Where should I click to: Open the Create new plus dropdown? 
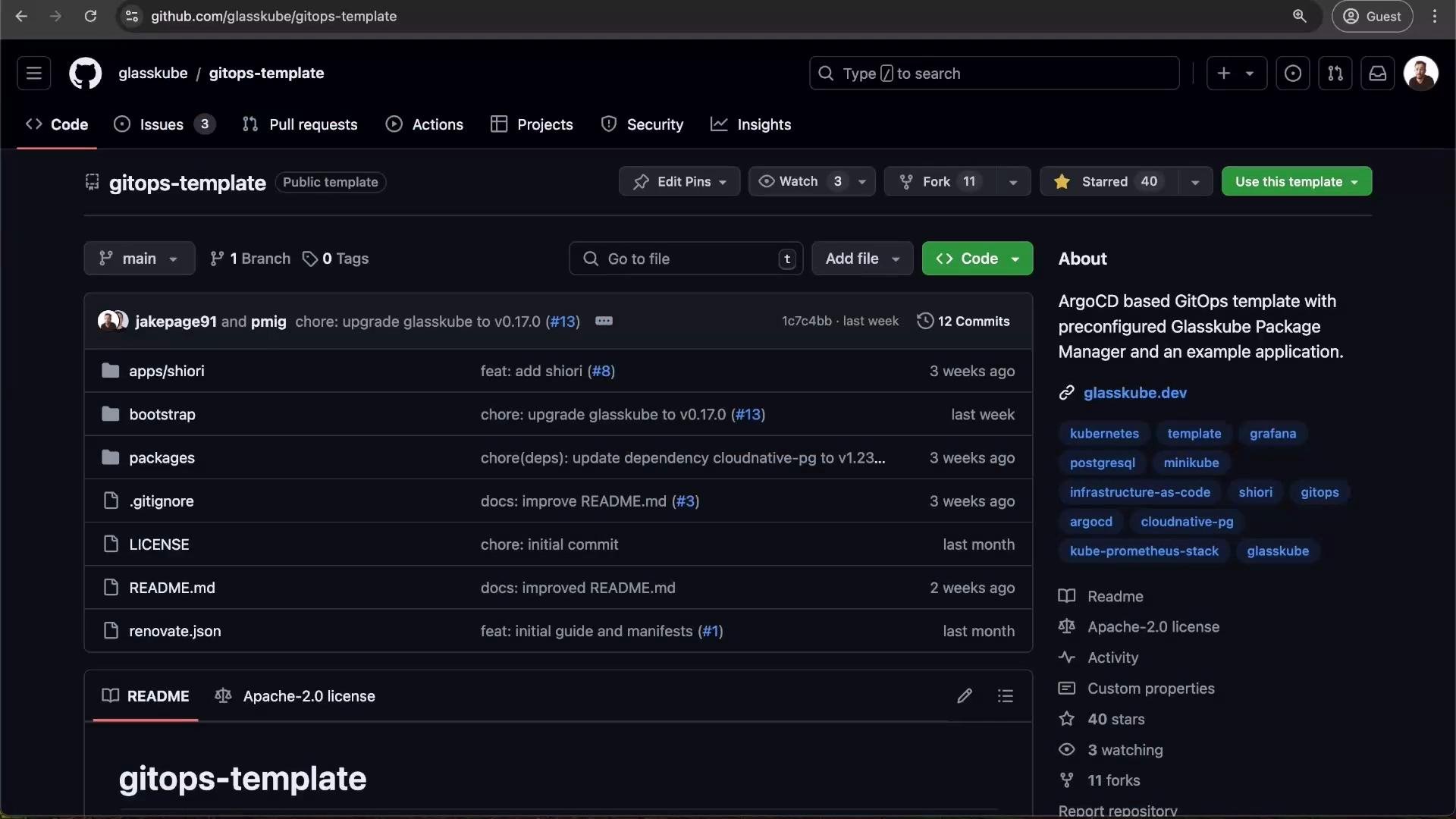(1236, 74)
